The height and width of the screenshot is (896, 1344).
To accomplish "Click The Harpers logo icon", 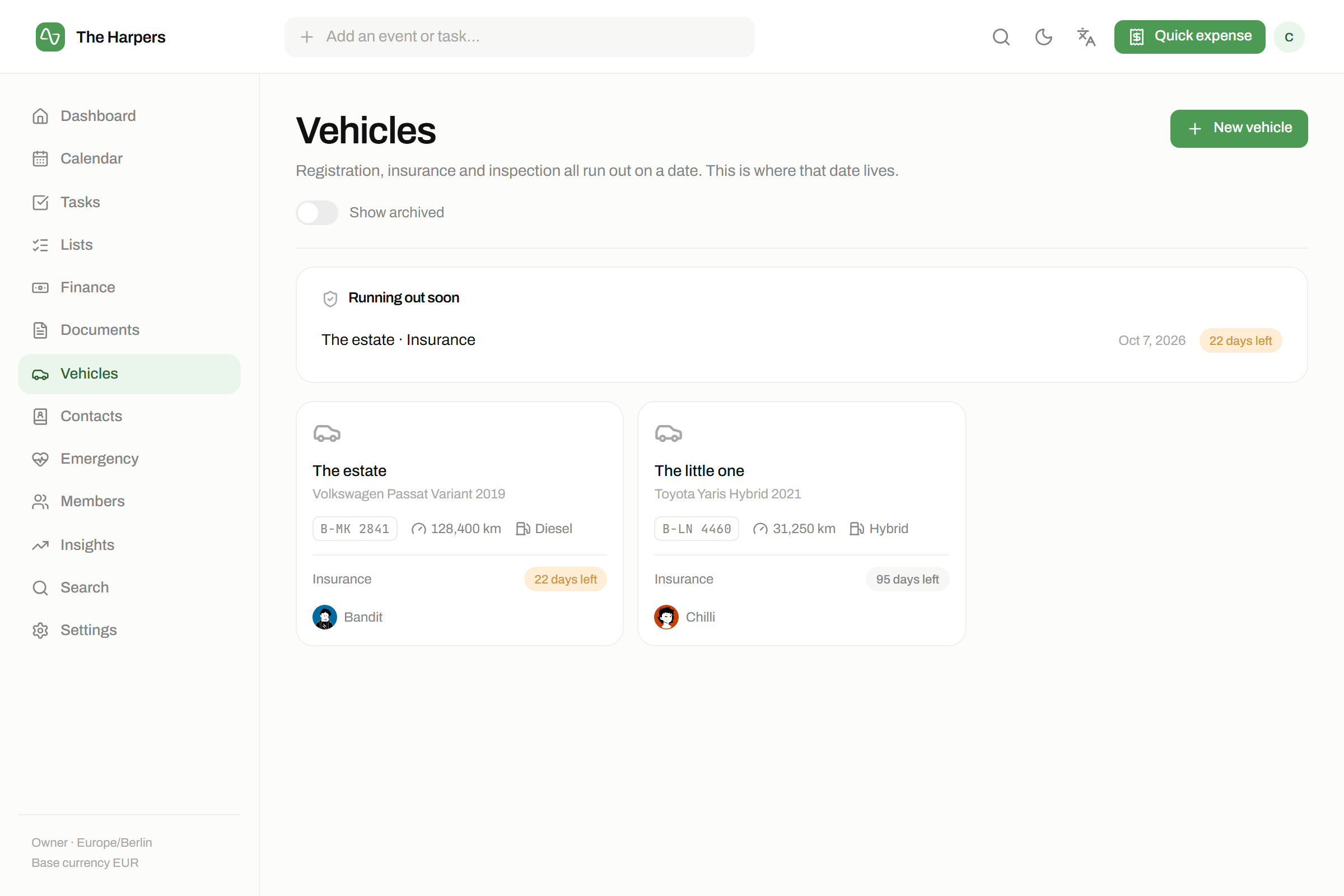I will point(50,37).
